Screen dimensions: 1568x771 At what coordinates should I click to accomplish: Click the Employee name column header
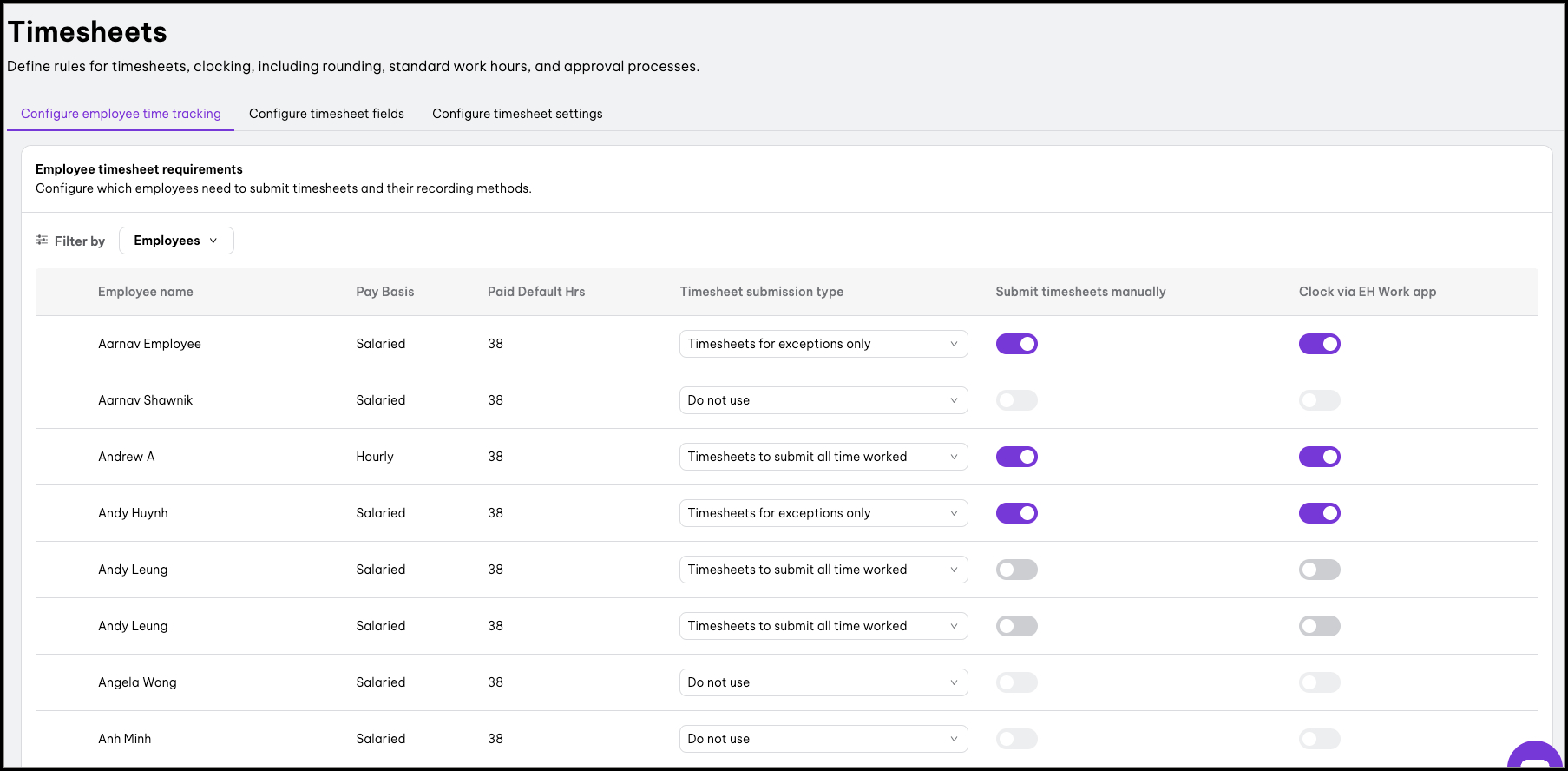[146, 292]
